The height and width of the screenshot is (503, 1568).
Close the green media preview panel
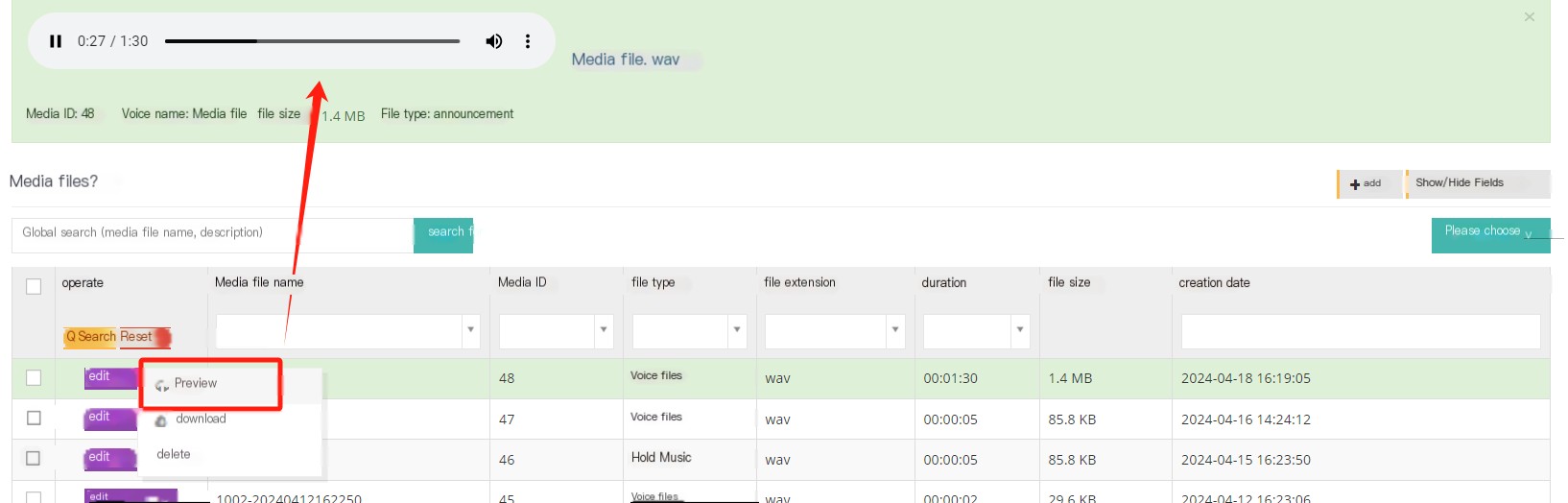coord(1530,17)
